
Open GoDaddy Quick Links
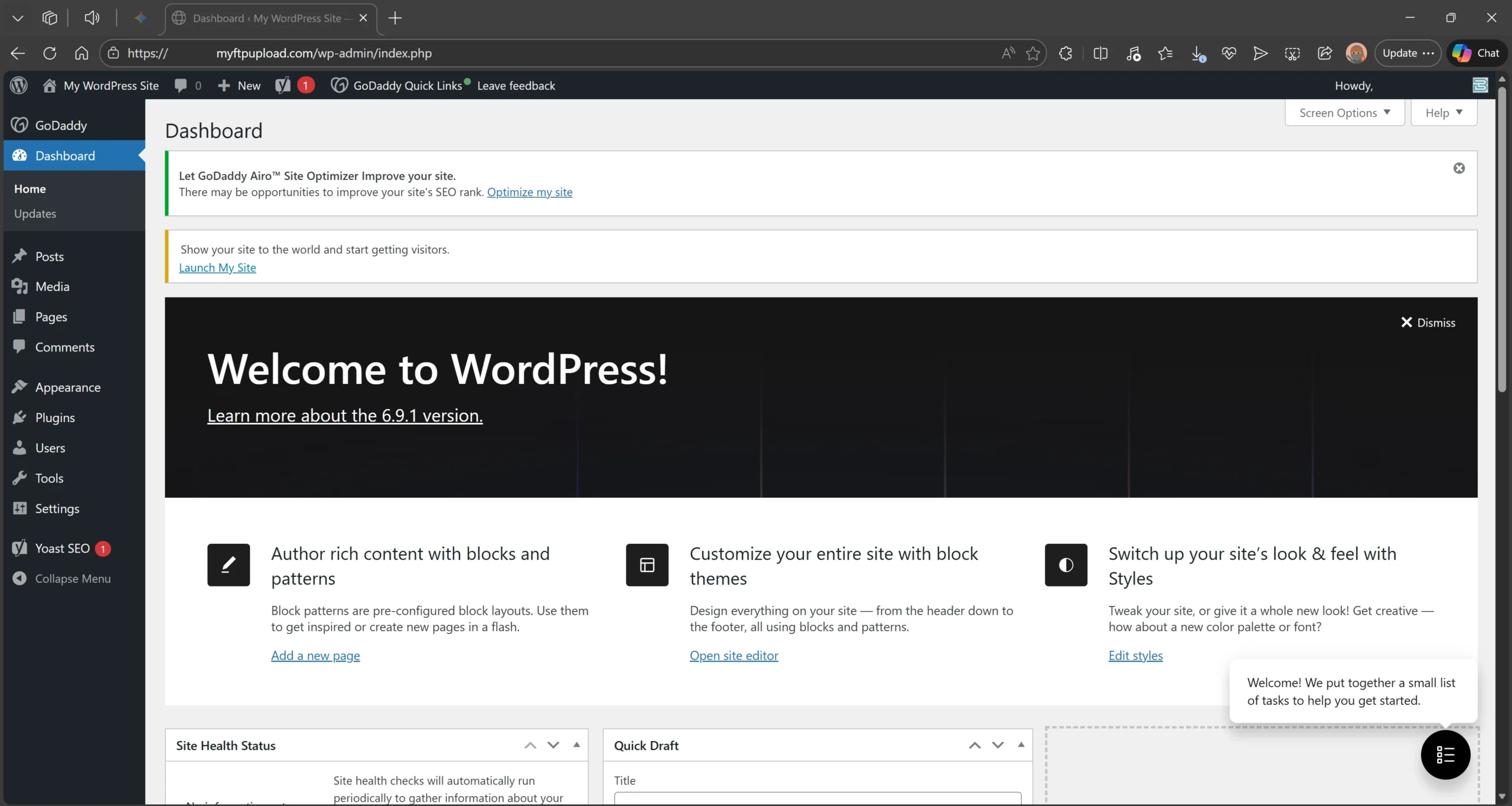pyautogui.click(x=400, y=86)
